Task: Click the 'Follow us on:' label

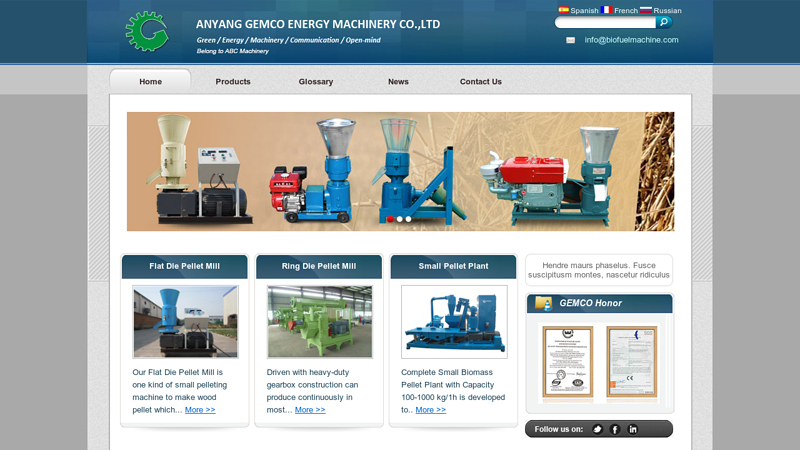Action: (559, 429)
